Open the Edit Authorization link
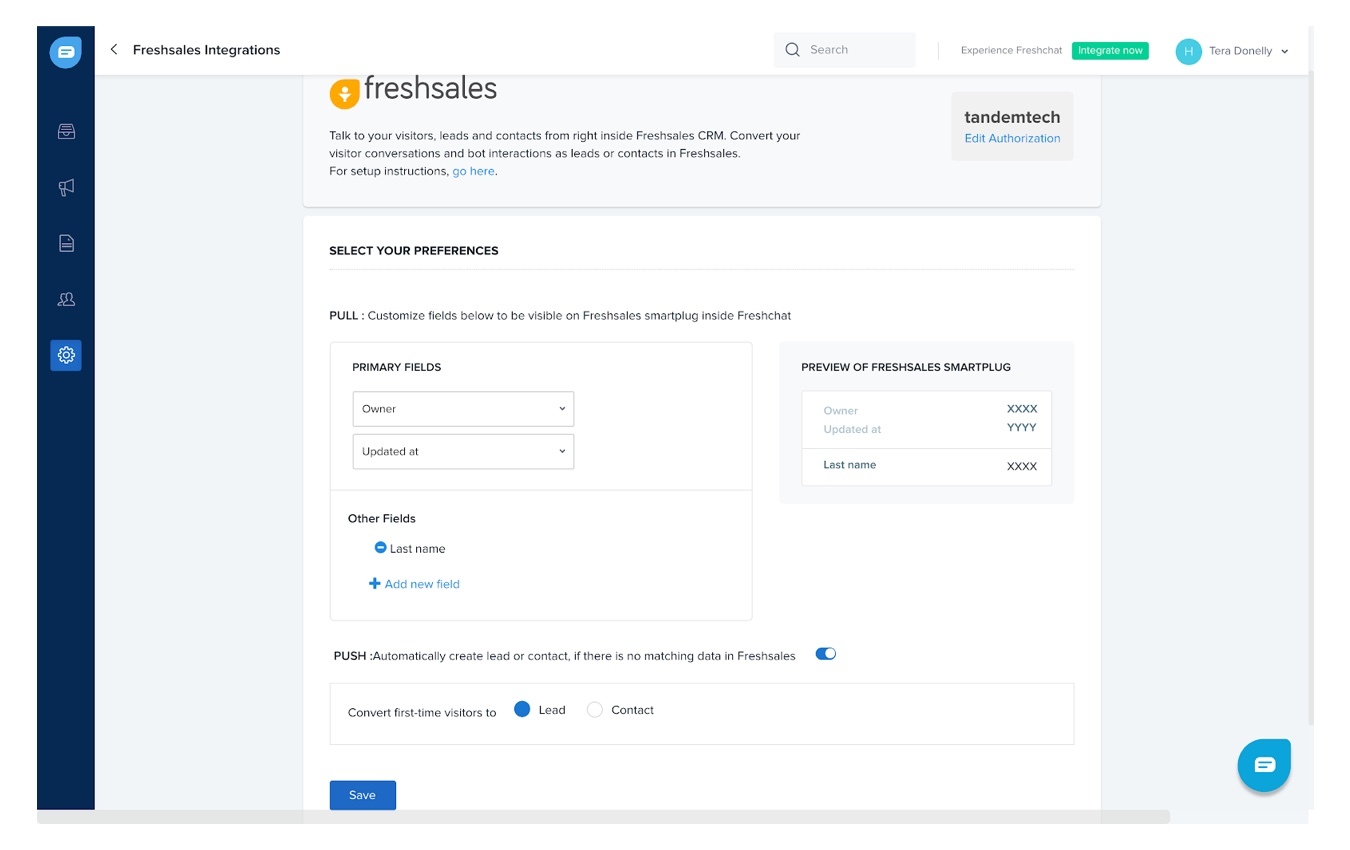 pyautogui.click(x=1012, y=139)
